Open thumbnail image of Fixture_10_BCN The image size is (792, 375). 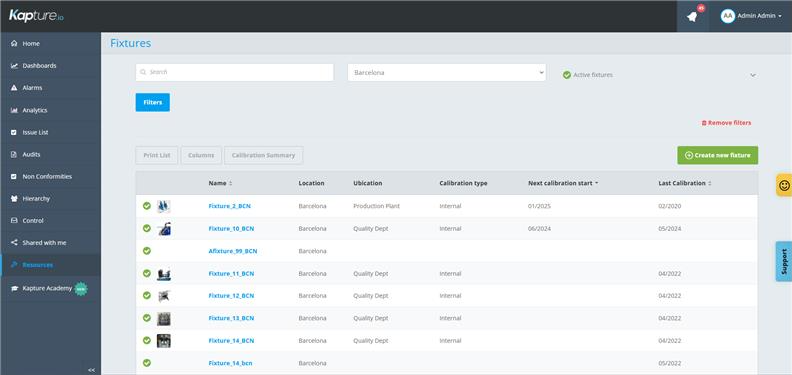pos(164,228)
